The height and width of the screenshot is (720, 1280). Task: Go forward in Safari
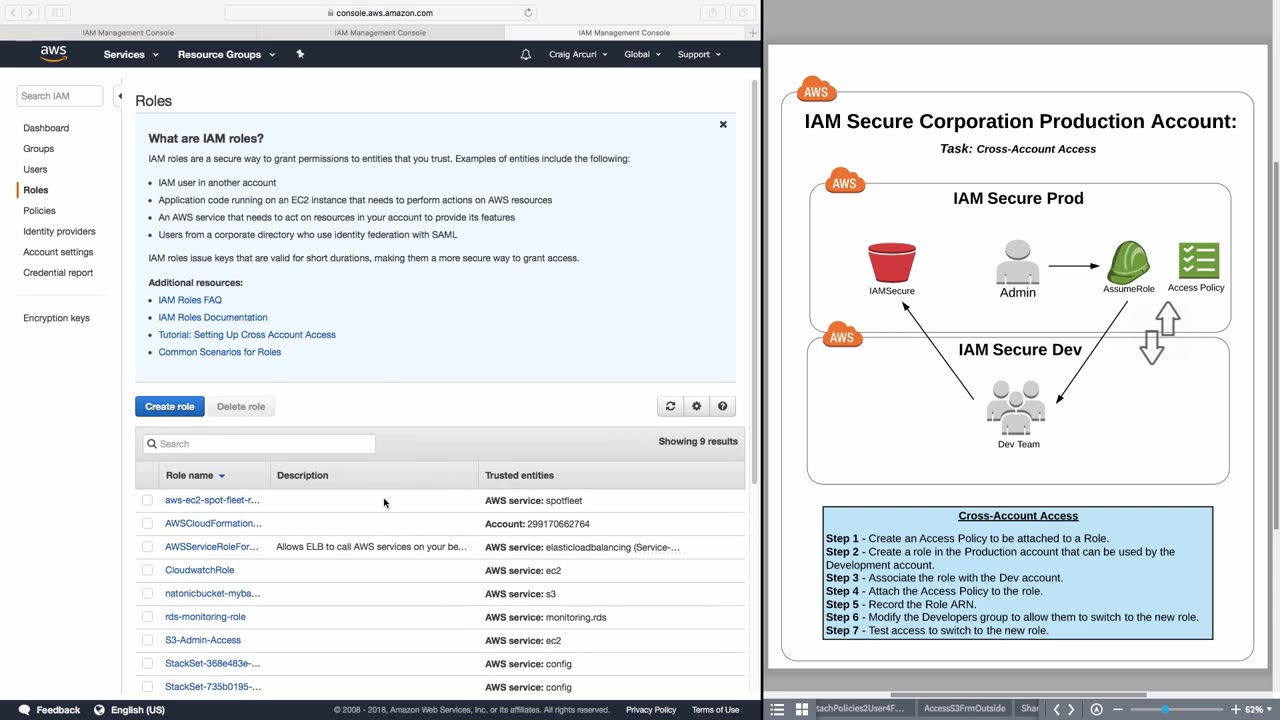tap(30, 12)
